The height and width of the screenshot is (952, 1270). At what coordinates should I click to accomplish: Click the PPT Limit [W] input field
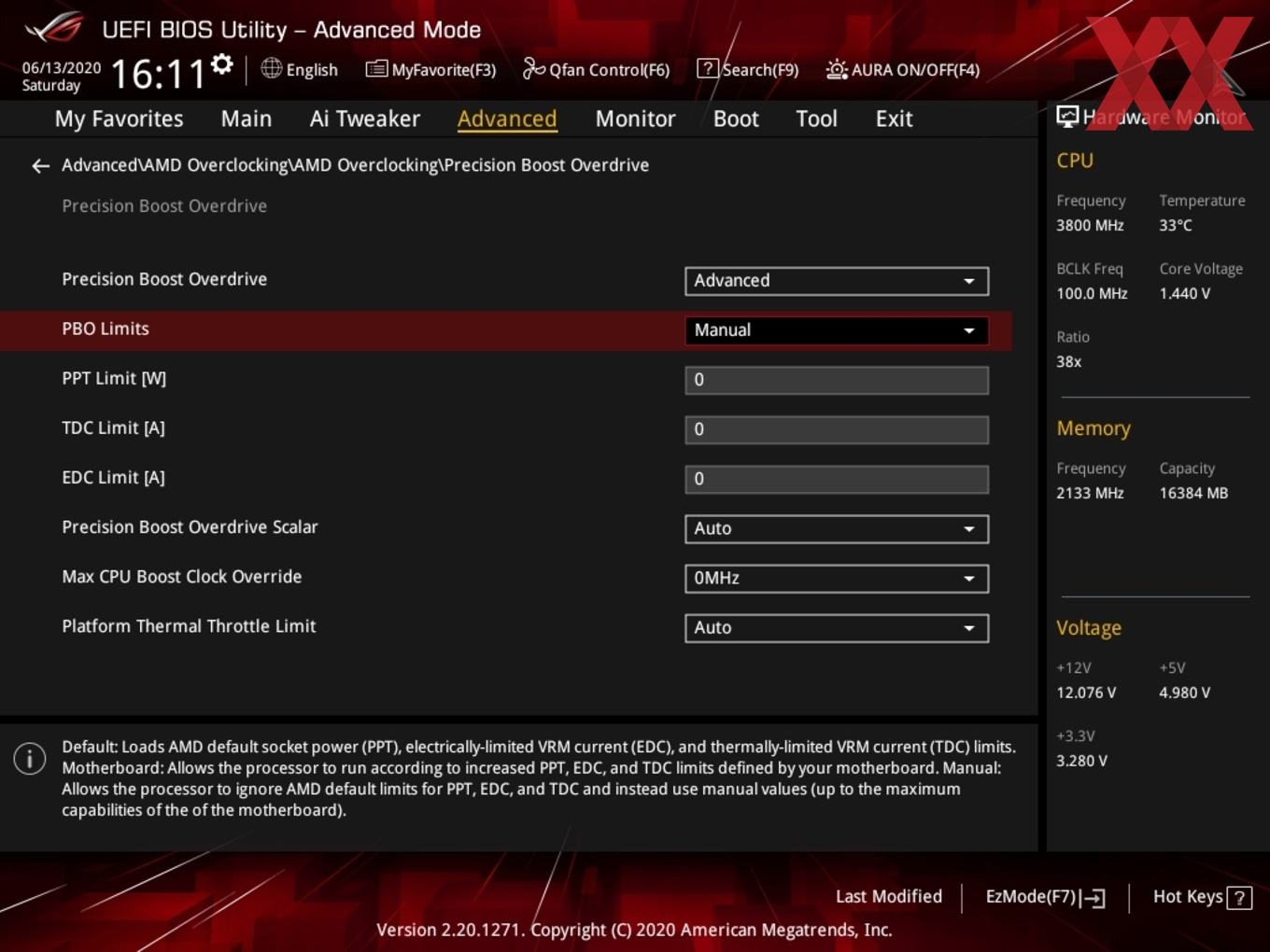click(x=837, y=380)
